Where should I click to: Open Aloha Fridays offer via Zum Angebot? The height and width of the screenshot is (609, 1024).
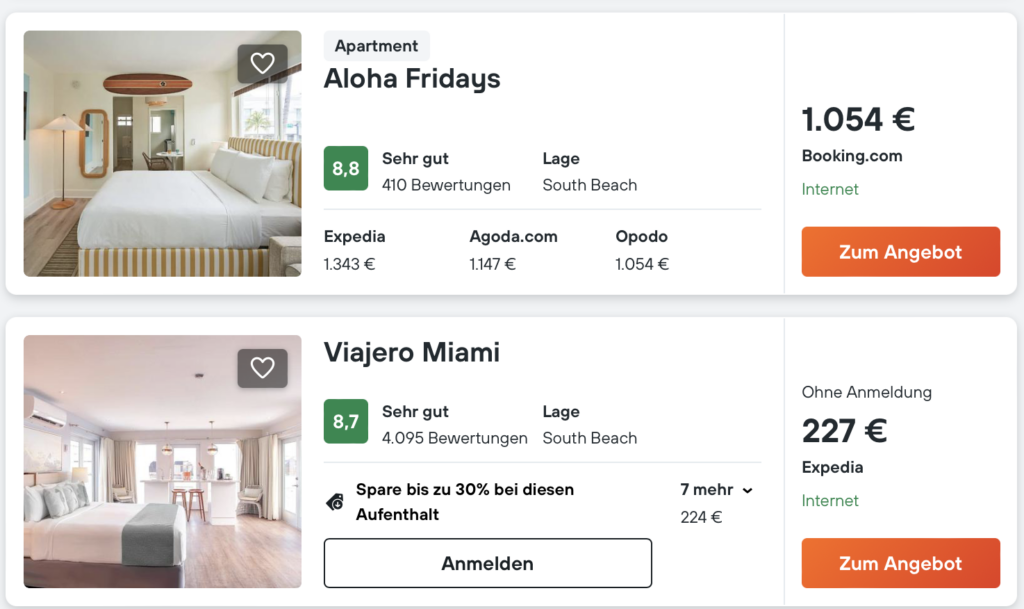[900, 252]
